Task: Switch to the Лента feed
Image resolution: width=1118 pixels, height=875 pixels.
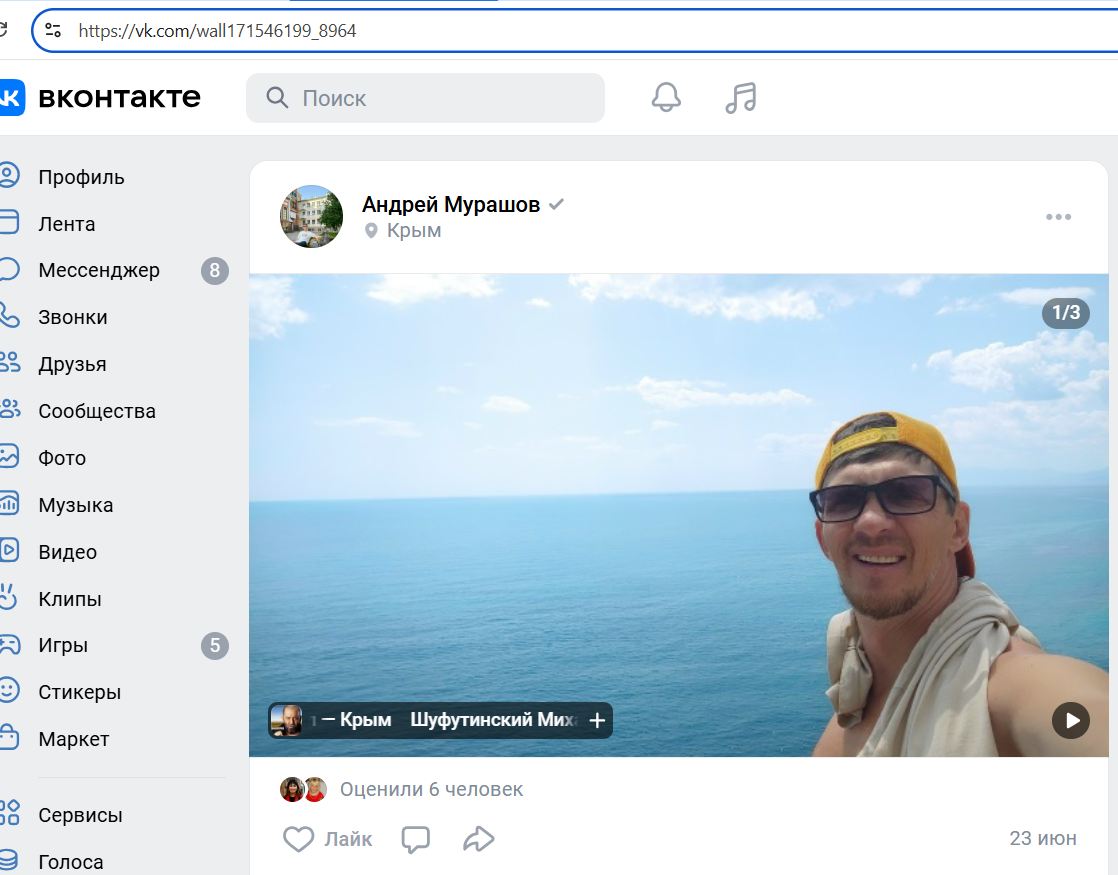Action: click(66, 224)
